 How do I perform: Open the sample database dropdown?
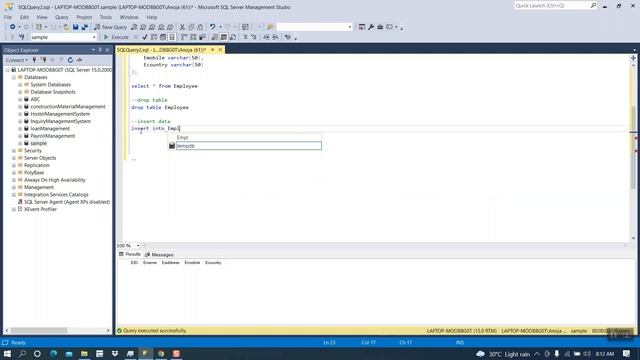coord(94,37)
